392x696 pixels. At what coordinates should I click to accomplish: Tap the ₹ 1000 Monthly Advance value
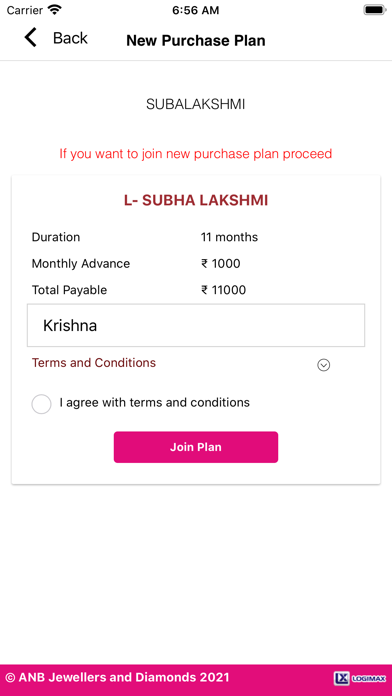click(x=221, y=264)
